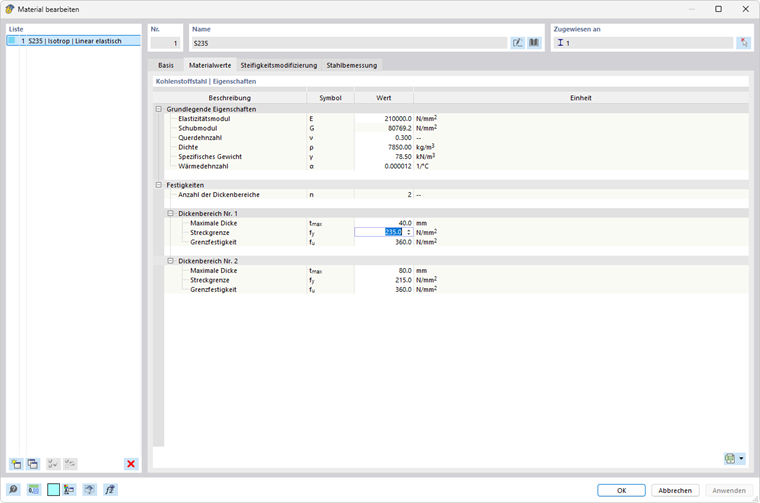This screenshot has height=503, width=760.
Task: Click the Name field containing S235
Action: click(349, 43)
